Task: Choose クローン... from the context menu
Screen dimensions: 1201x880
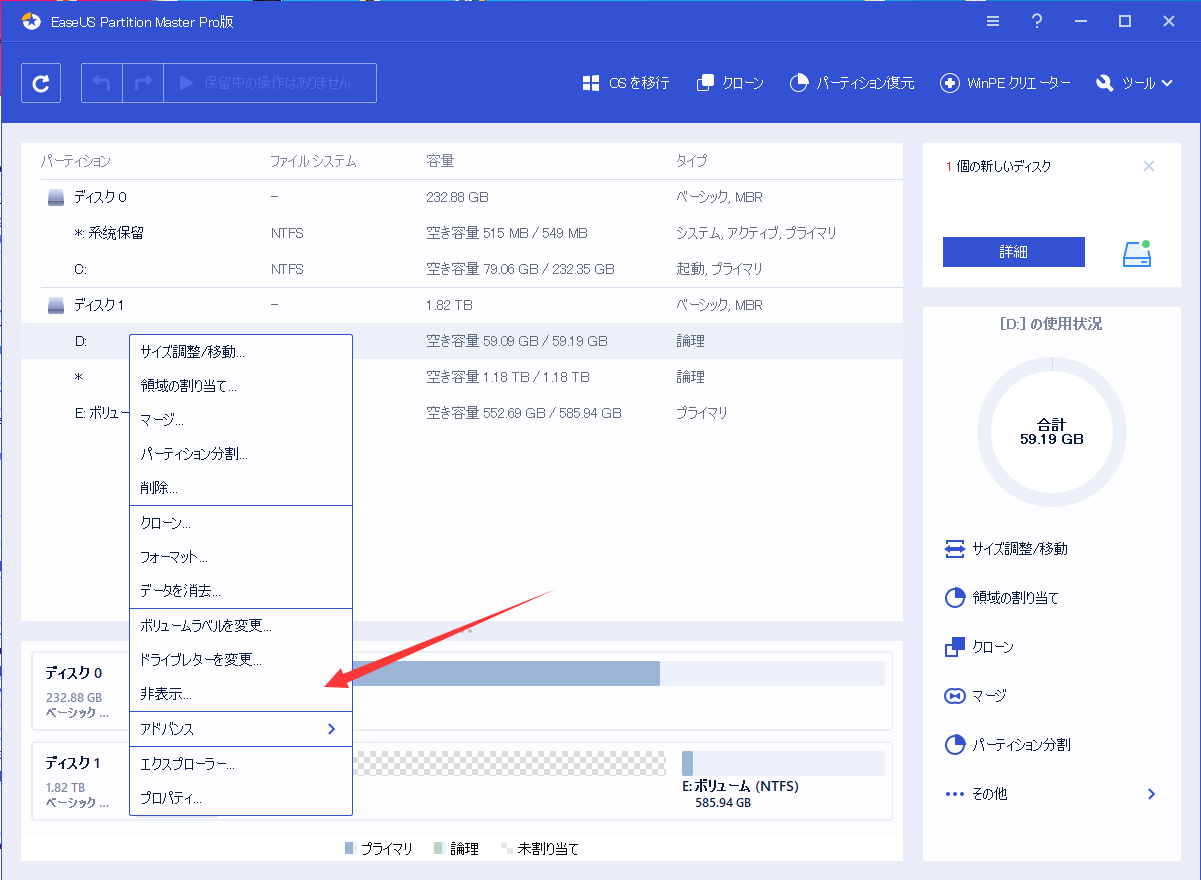Action: point(241,523)
